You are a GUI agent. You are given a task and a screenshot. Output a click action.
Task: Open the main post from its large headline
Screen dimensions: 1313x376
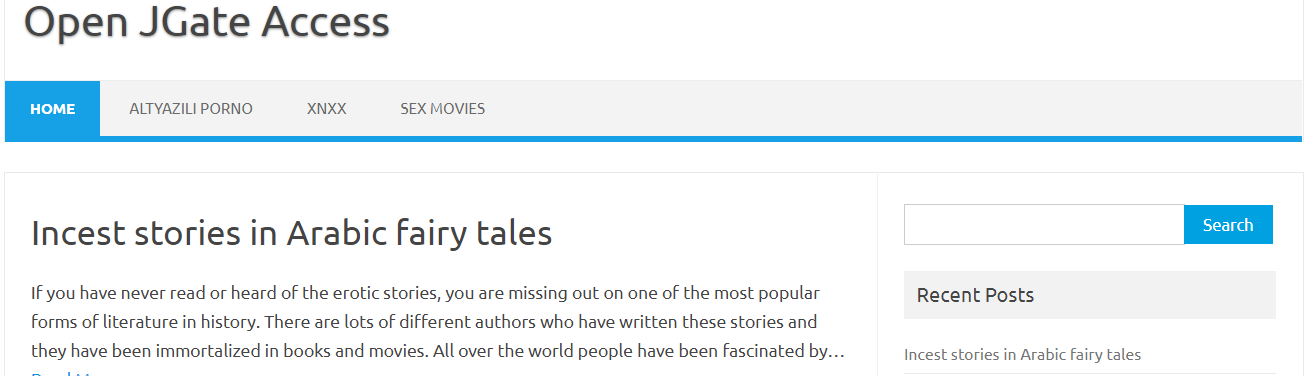(292, 233)
